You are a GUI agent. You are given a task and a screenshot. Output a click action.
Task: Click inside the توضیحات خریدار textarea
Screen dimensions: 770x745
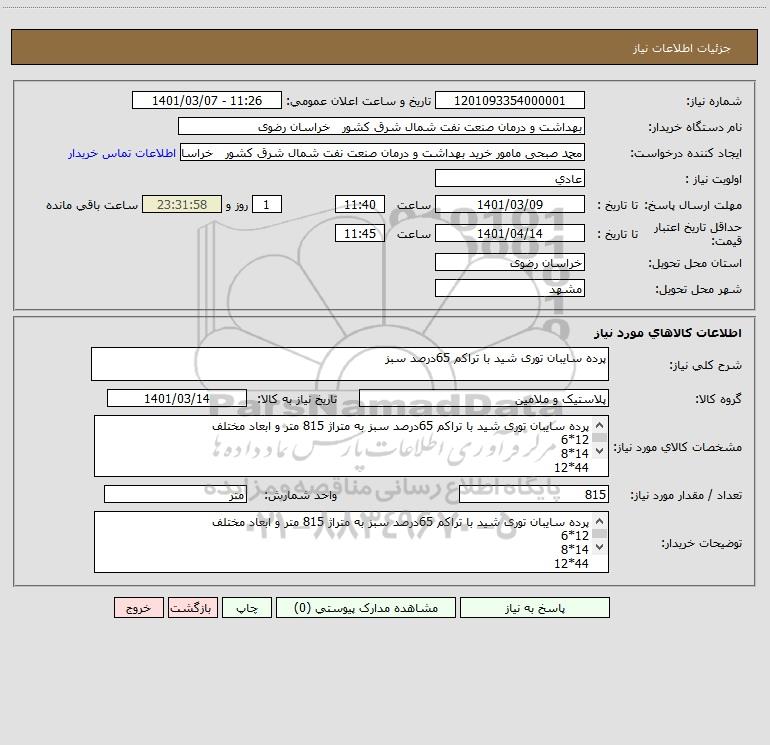351,542
